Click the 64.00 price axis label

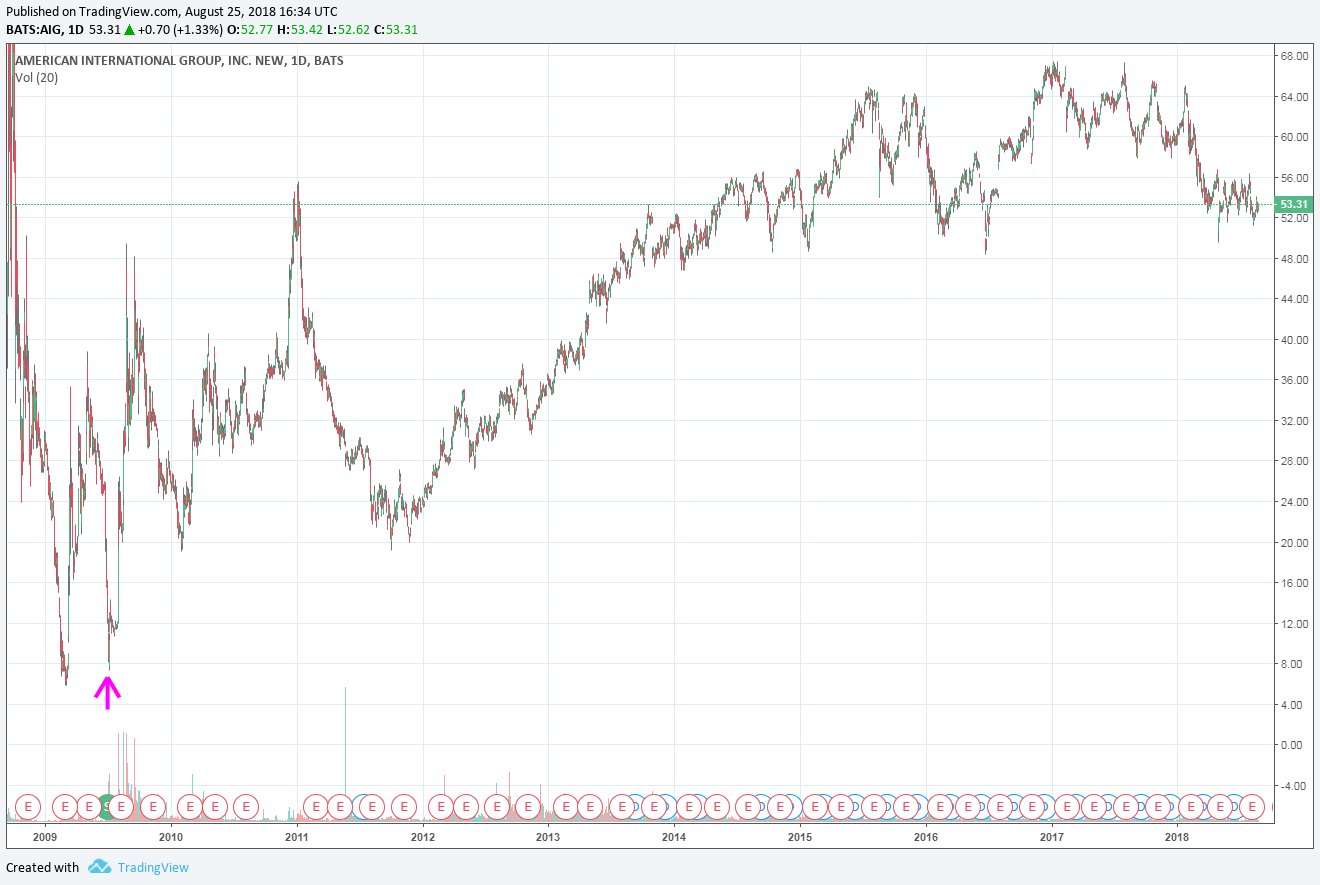1295,97
